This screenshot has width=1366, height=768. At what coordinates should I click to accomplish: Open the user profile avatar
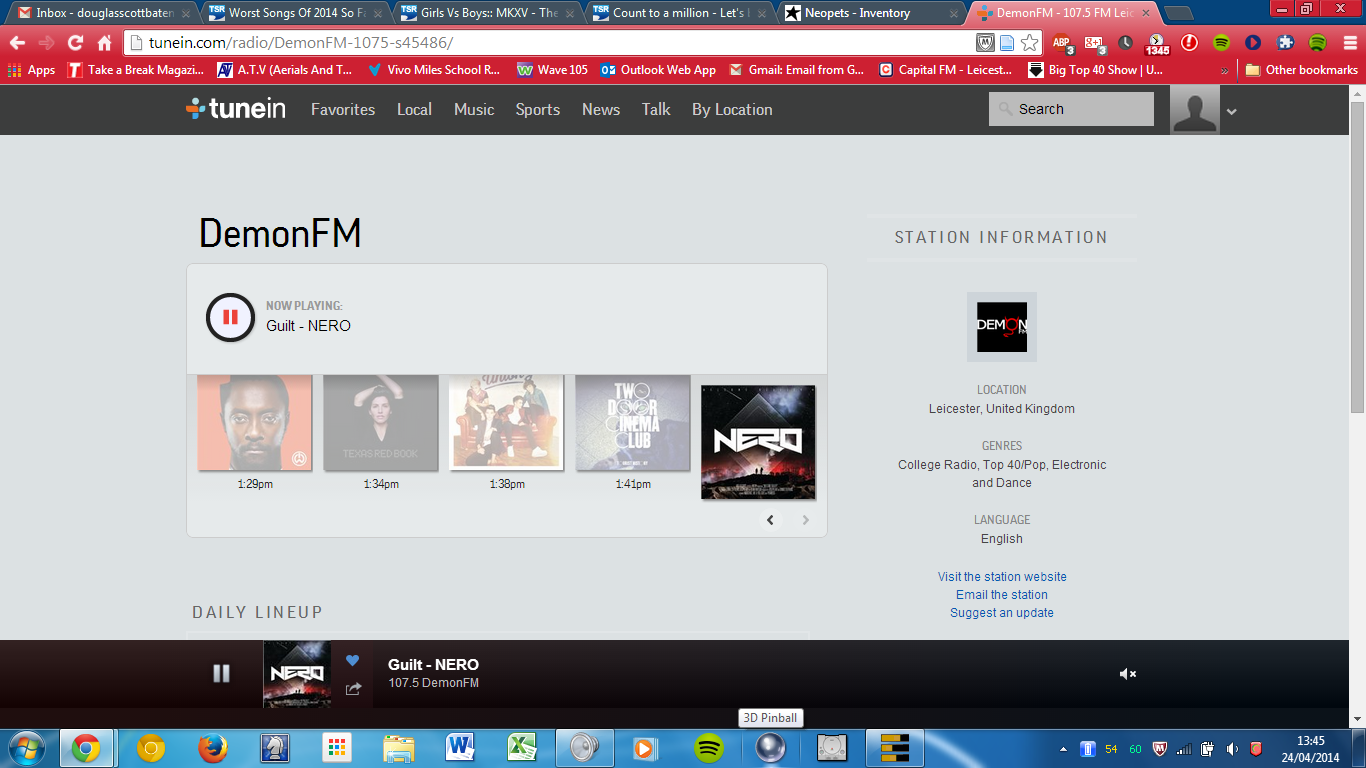(1194, 109)
